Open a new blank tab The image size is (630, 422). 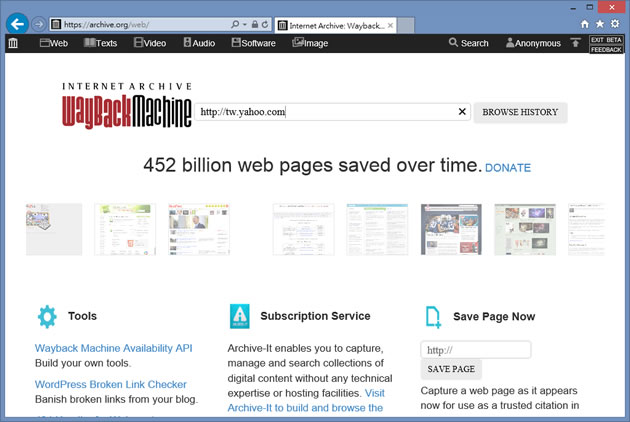406,25
